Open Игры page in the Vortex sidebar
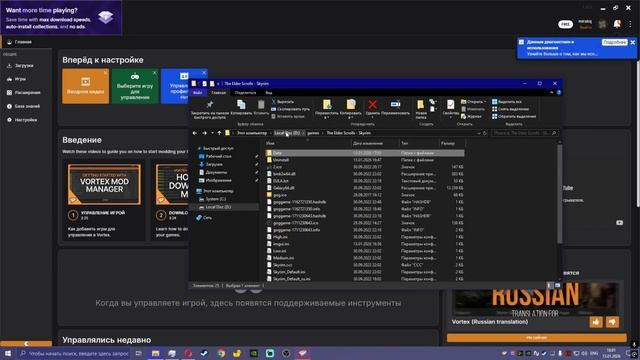640x360 pixels. click(x=16, y=79)
